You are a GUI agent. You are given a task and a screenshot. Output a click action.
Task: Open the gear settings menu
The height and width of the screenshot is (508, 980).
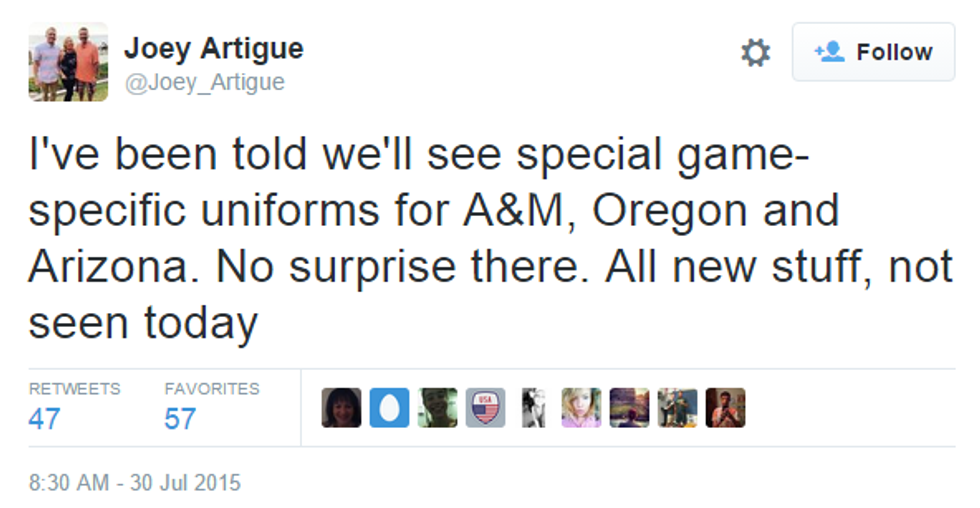pyautogui.click(x=755, y=52)
